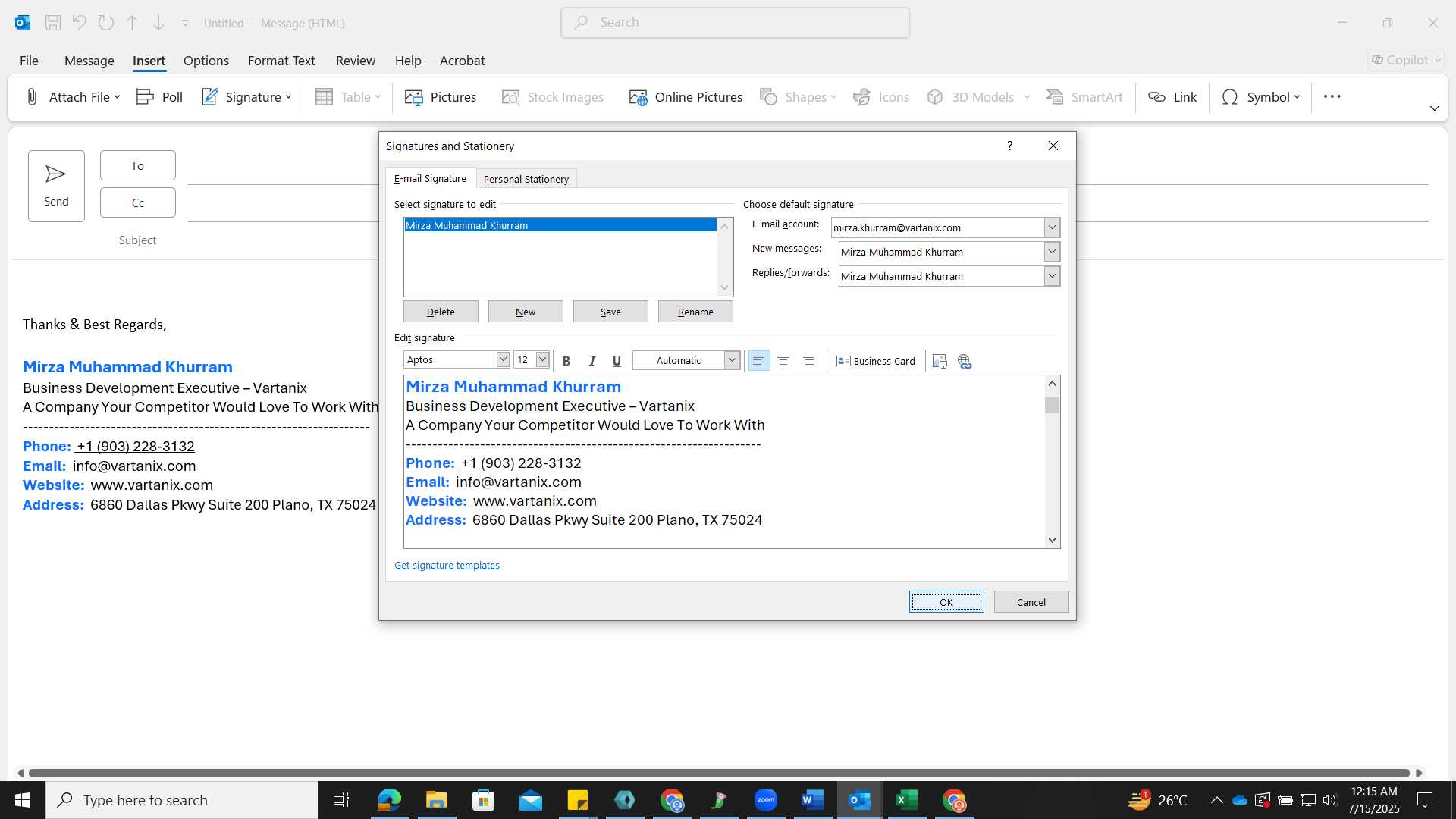The image size is (1456, 819).
Task: Switch to the Personal Stationery tab
Action: coord(526,179)
